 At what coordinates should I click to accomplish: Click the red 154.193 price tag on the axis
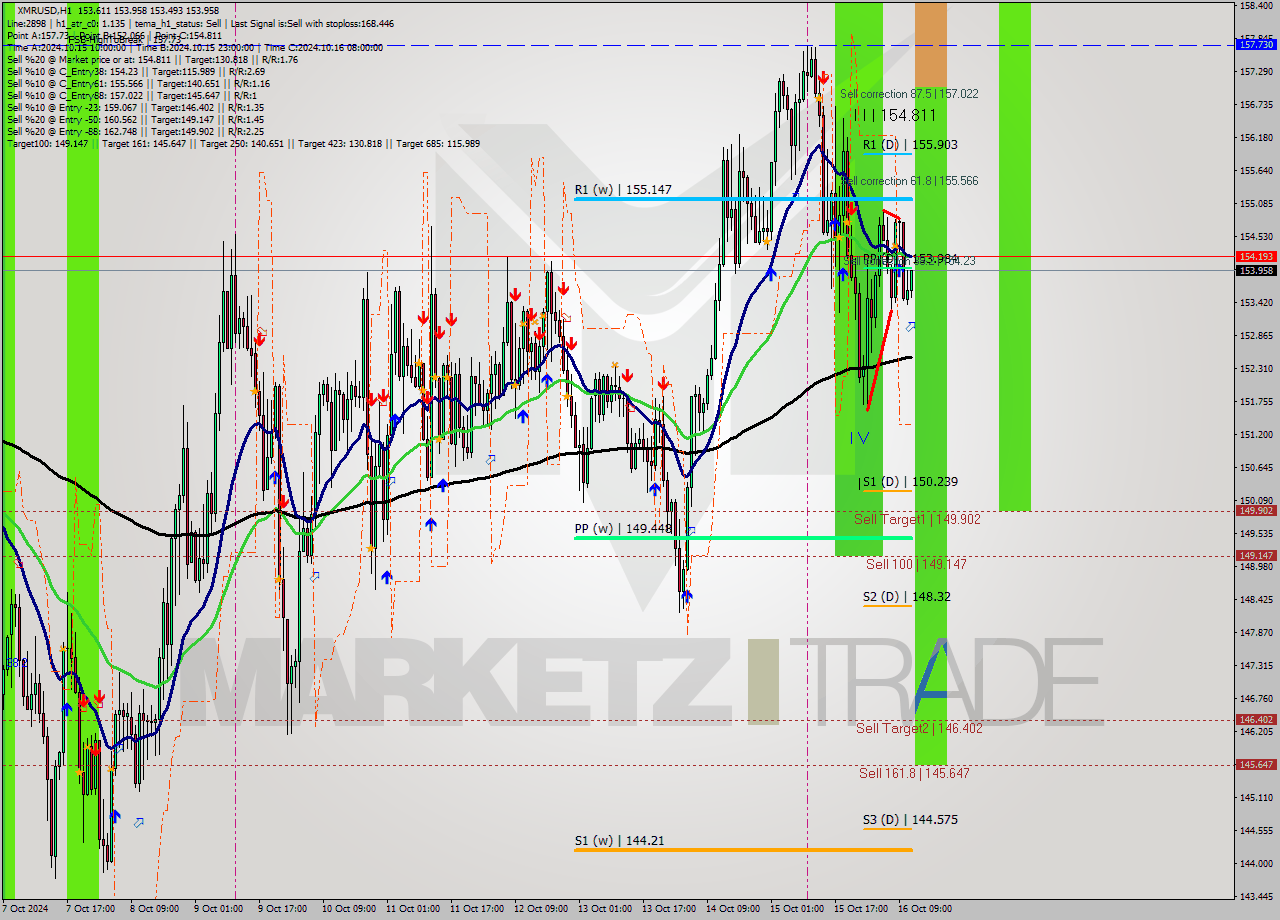[1256, 257]
